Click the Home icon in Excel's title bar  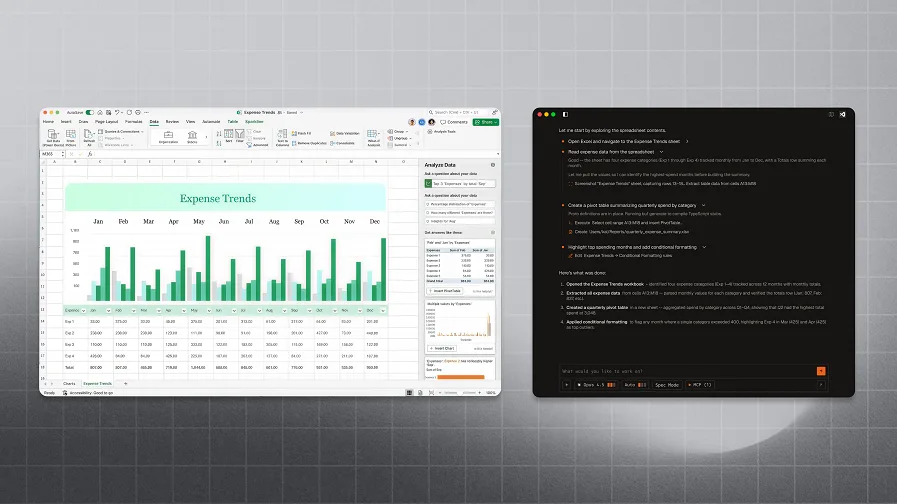coord(100,113)
